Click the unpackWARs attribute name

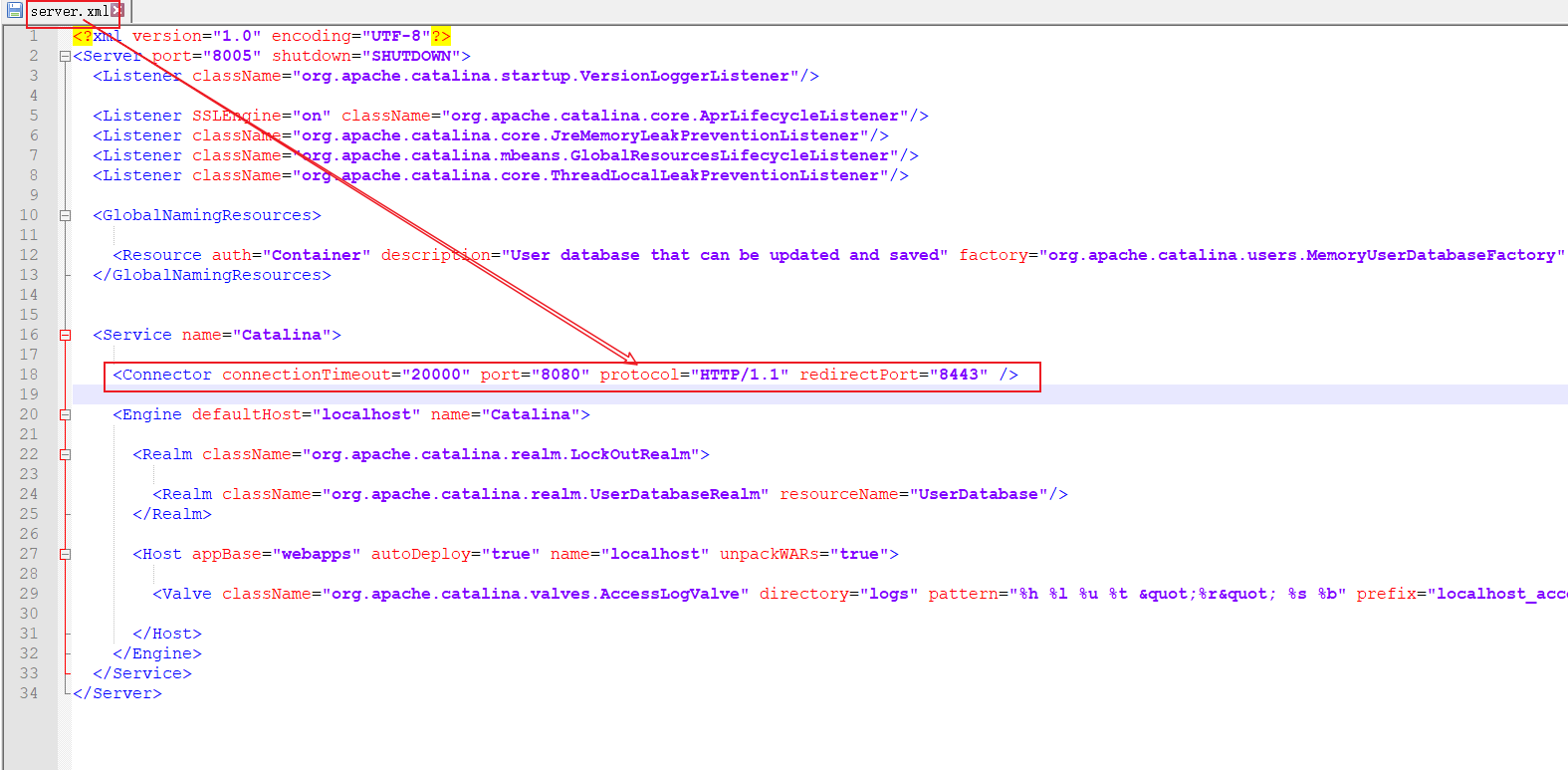click(770, 554)
